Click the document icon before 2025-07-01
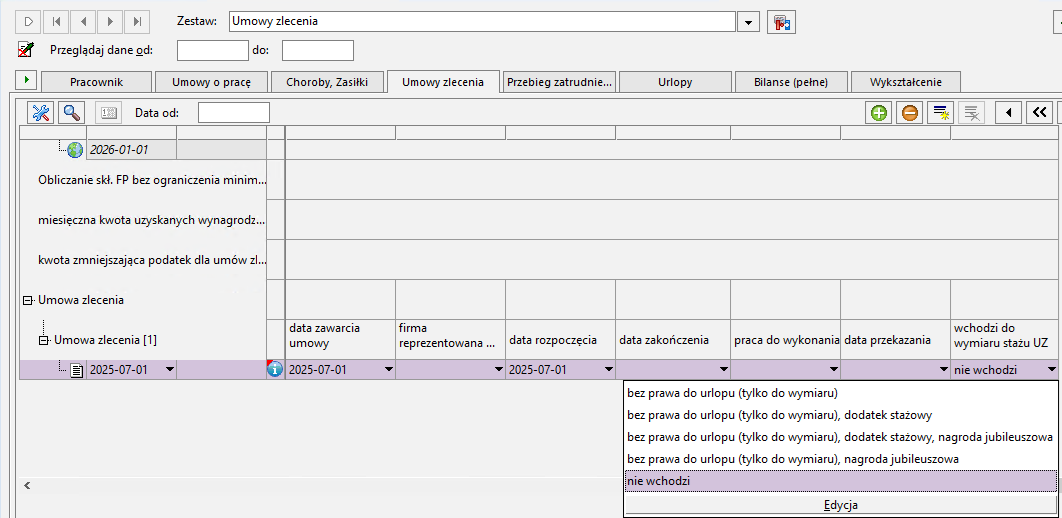Screen dimensions: 1062x518 (x=77, y=370)
